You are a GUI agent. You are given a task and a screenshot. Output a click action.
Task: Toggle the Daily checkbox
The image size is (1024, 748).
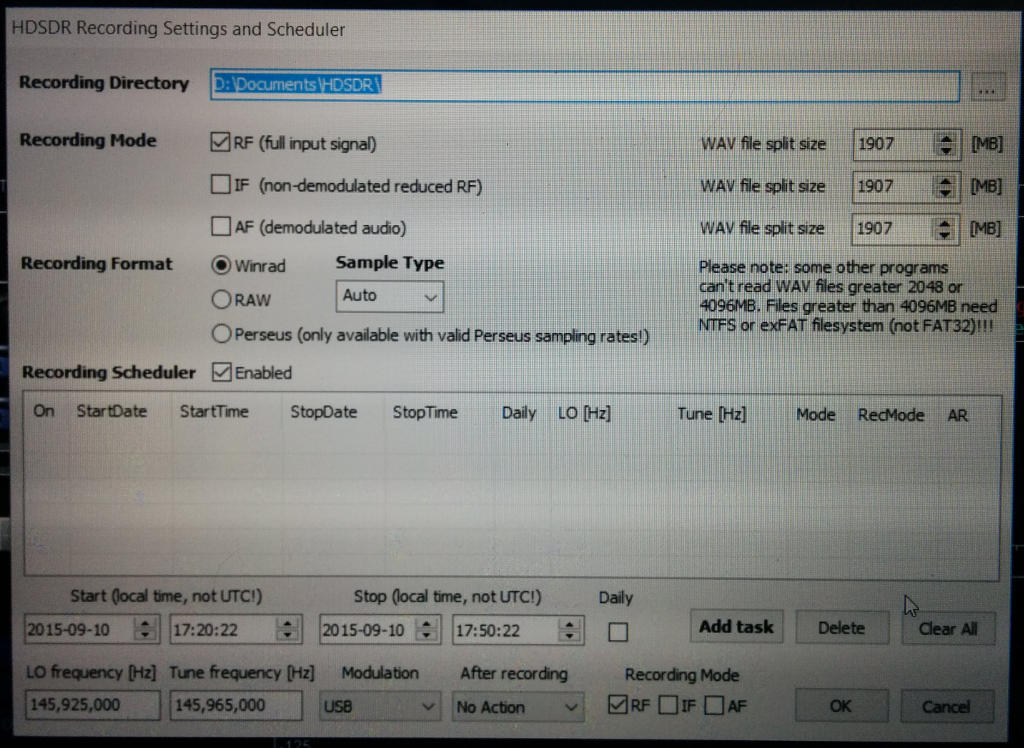[x=618, y=632]
